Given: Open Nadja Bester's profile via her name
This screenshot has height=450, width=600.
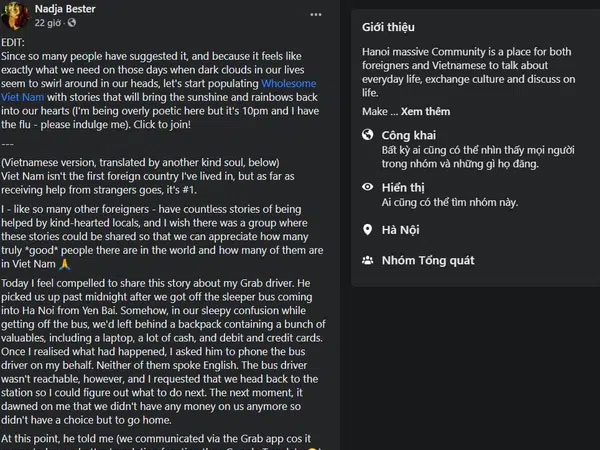Looking at the screenshot, I should pos(65,9).
